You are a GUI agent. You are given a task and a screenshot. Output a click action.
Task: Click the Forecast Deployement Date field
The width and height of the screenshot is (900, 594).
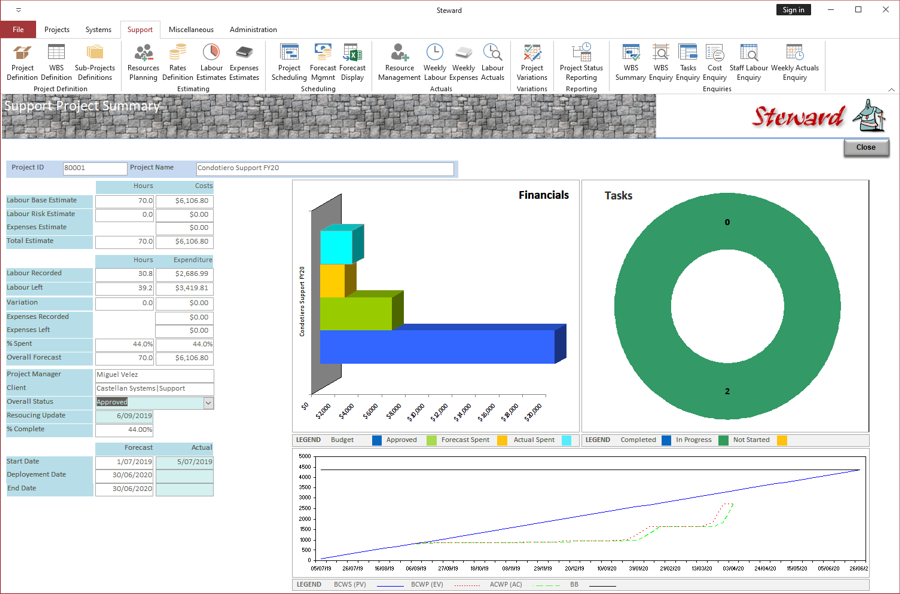click(x=124, y=475)
